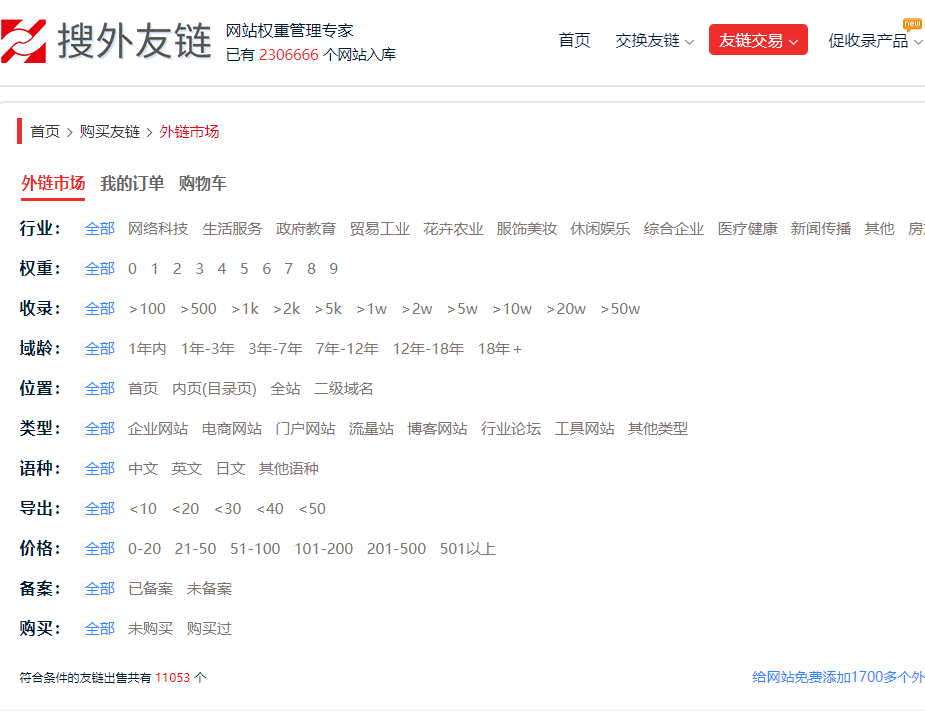This screenshot has height=711, width=925.
Task: Filter language by 中文
Action: click(x=143, y=469)
